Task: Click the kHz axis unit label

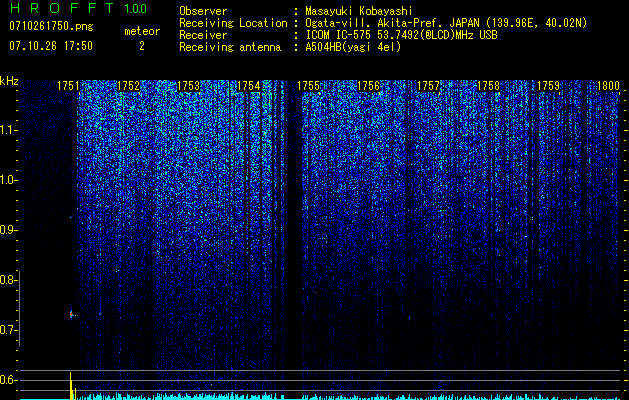Action: point(9,81)
